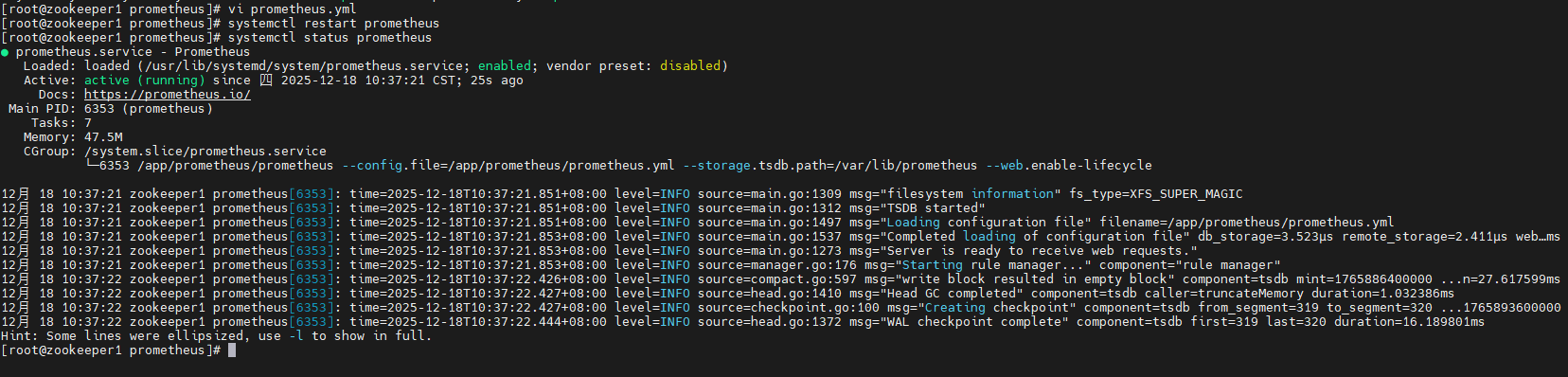The image size is (1568, 377).
Task: Click the 'systemctl status prometheus' command
Action: point(330,38)
